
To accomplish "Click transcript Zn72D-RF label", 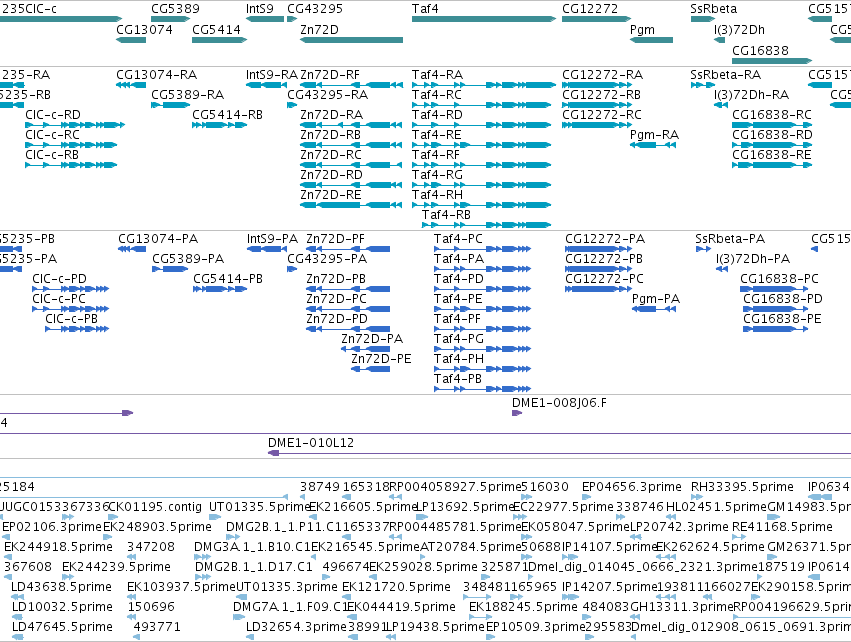I will click(x=330, y=74).
